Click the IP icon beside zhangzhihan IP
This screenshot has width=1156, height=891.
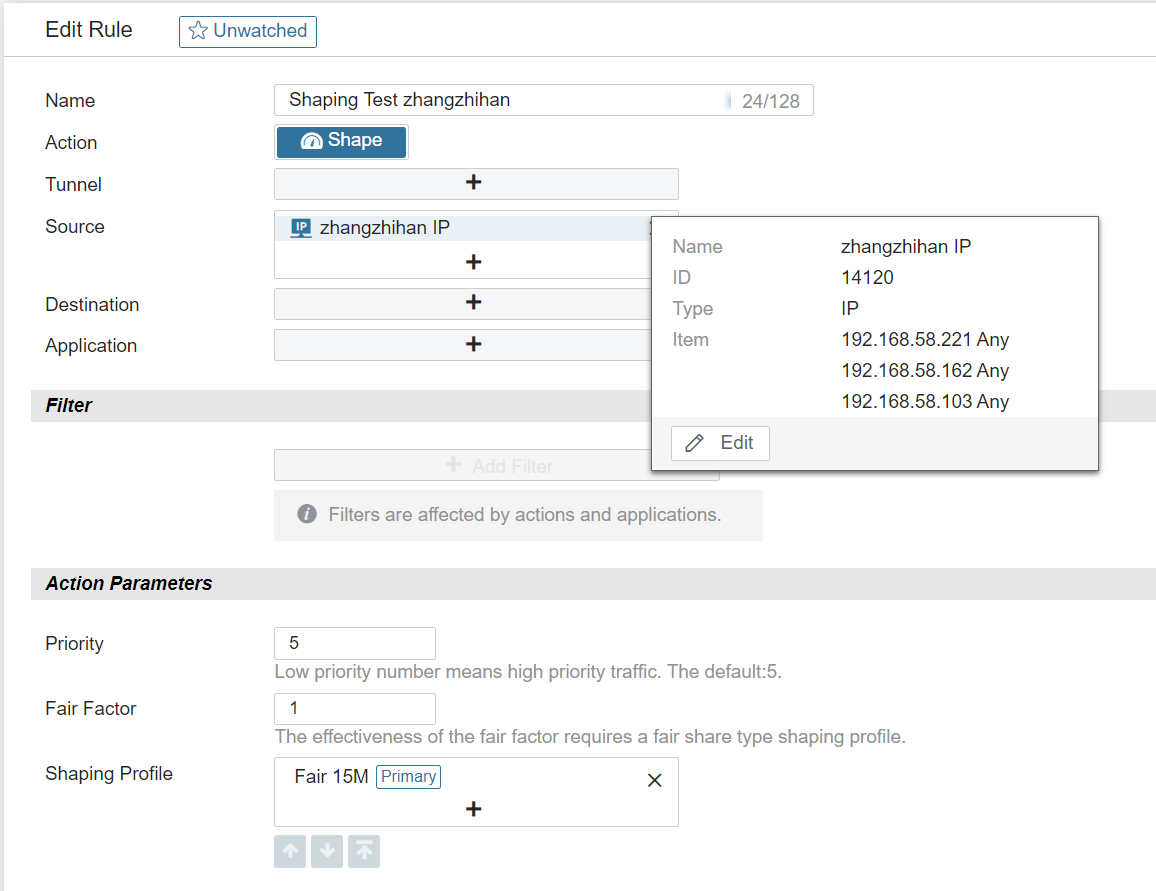point(301,228)
